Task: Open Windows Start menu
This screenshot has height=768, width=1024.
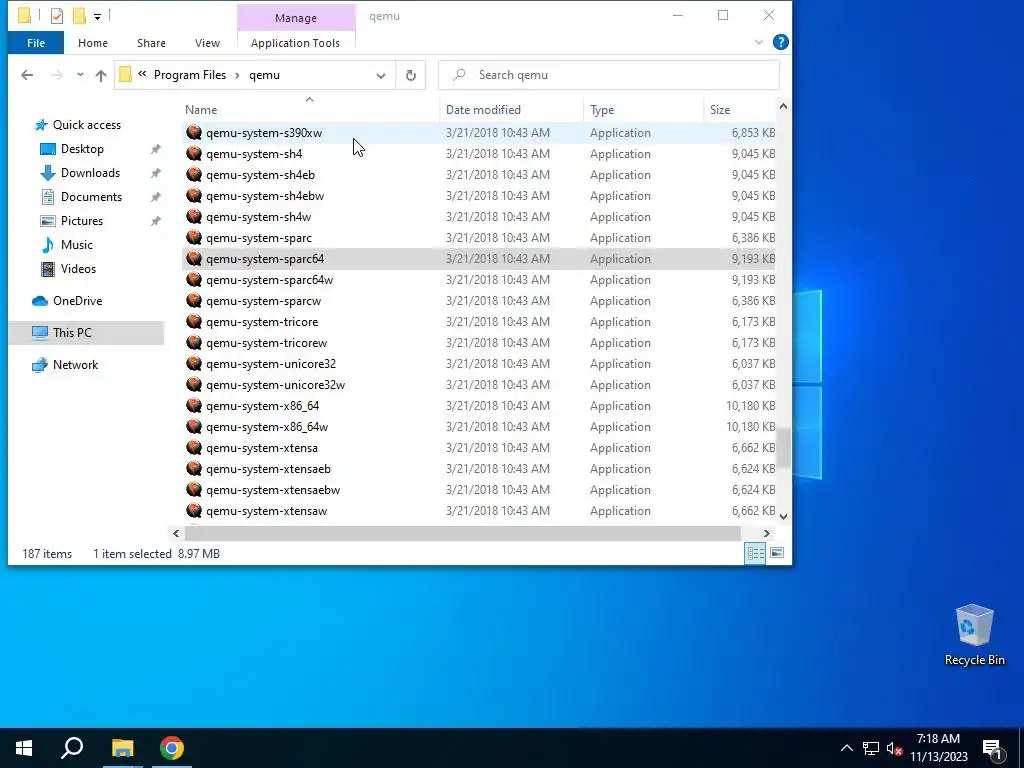Action: click(x=24, y=748)
